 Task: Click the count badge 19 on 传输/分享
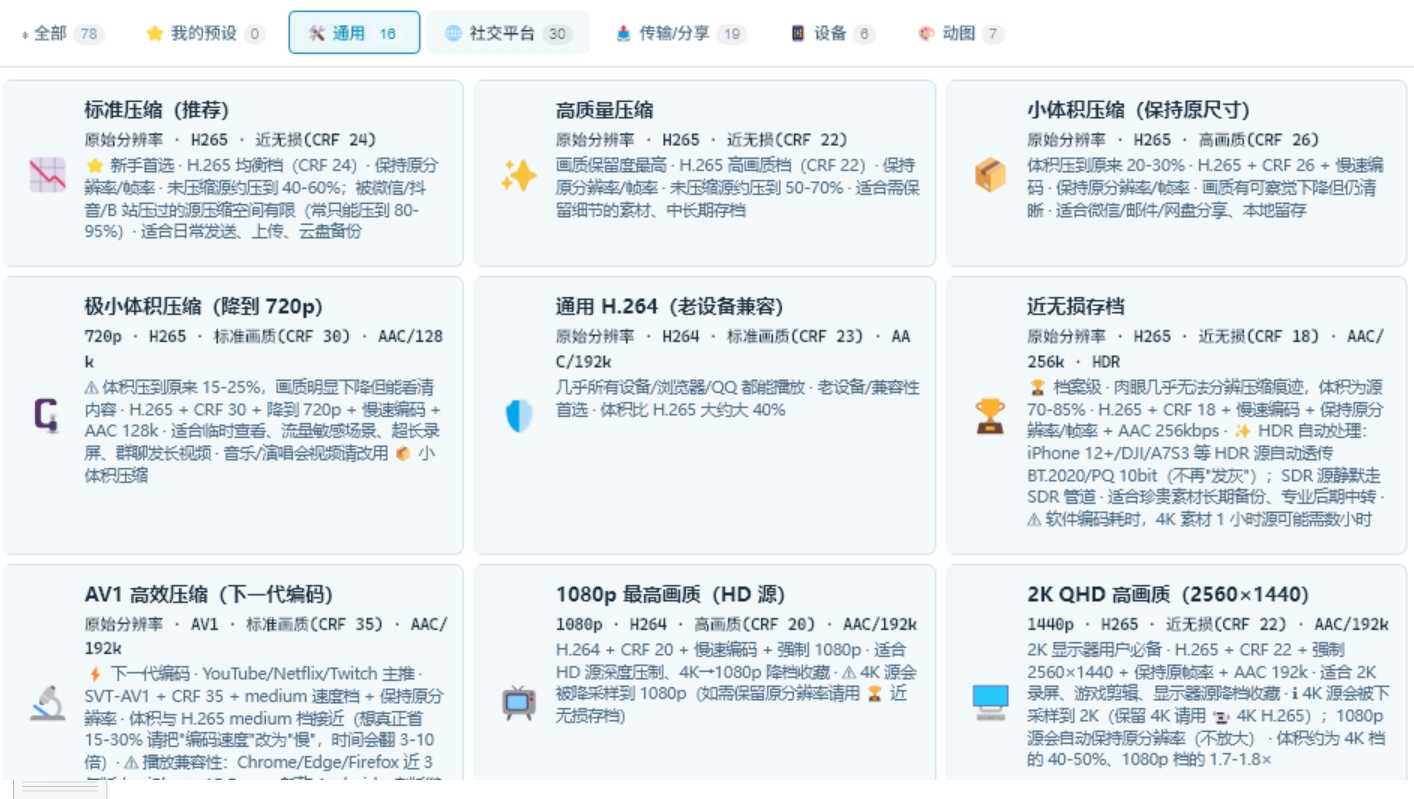732,34
